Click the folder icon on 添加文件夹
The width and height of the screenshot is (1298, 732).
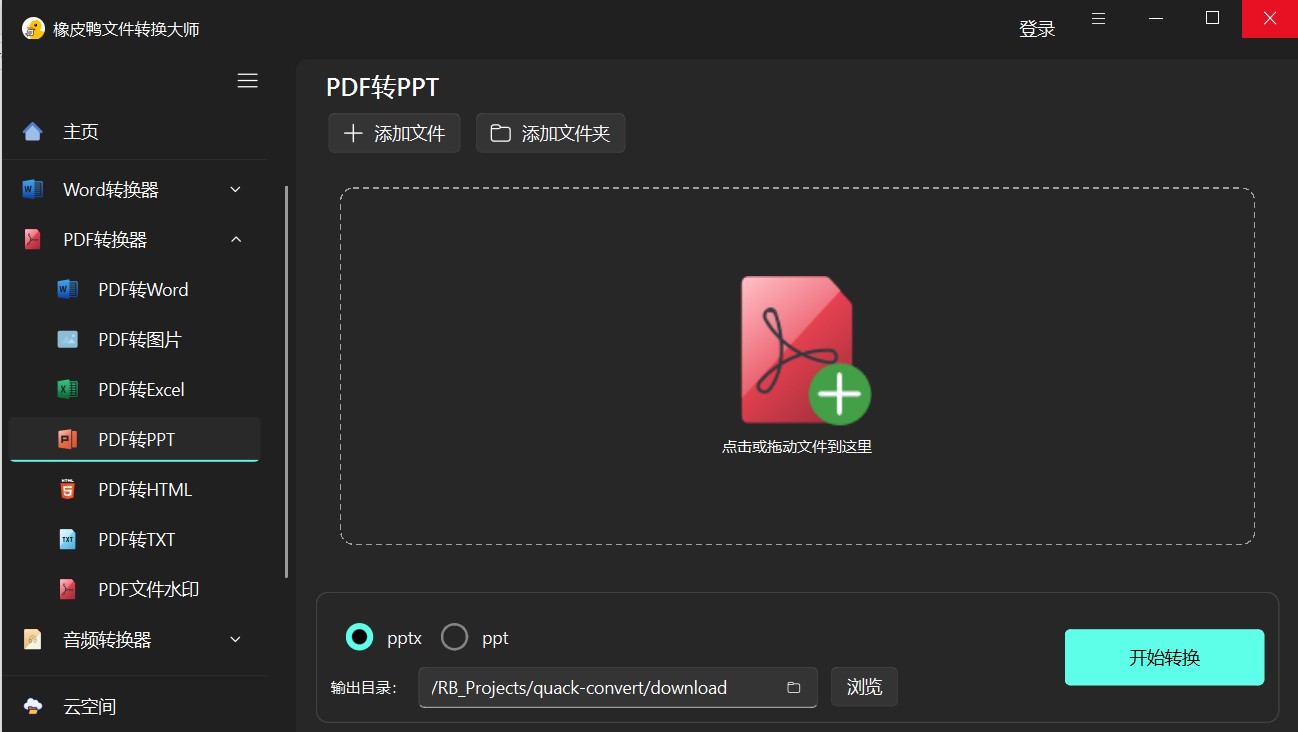pos(500,133)
